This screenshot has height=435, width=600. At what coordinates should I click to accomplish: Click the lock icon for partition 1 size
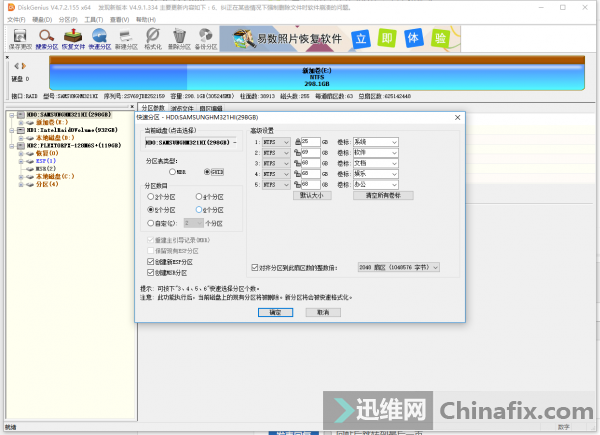298,142
